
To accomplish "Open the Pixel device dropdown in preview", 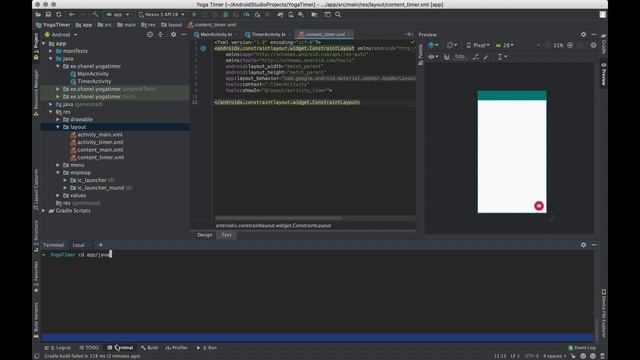I will click(478, 45).
